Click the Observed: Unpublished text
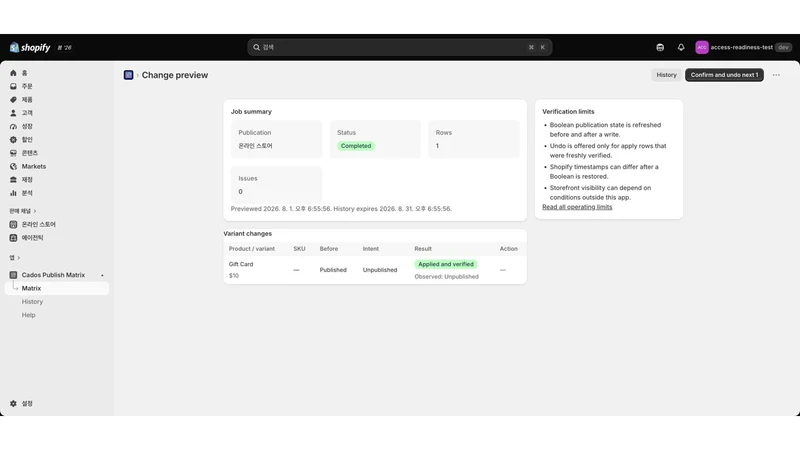Viewport: 800px width, 450px height. coord(446,277)
